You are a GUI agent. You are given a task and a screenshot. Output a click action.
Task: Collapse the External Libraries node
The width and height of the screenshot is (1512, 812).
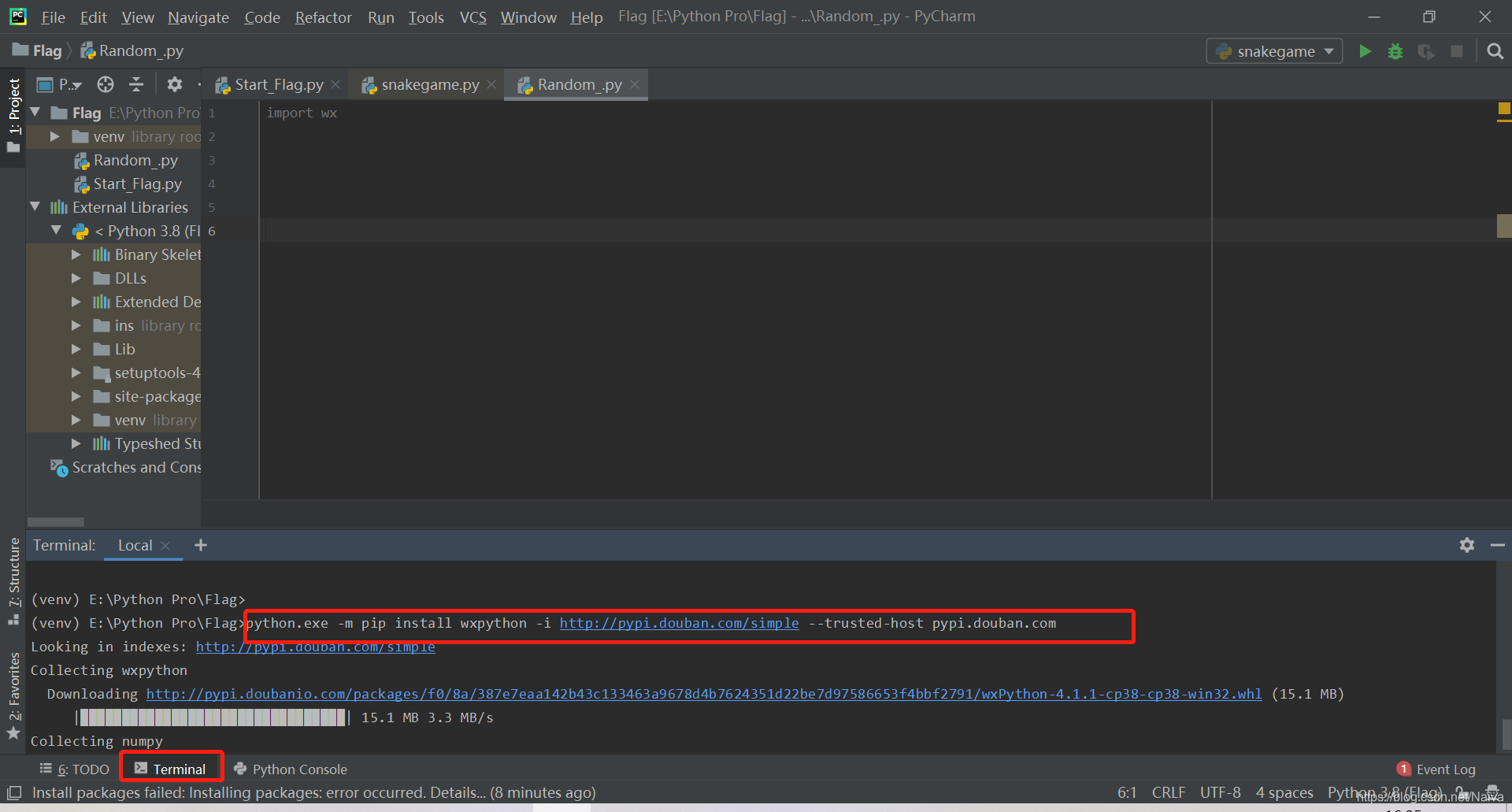(35, 207)
